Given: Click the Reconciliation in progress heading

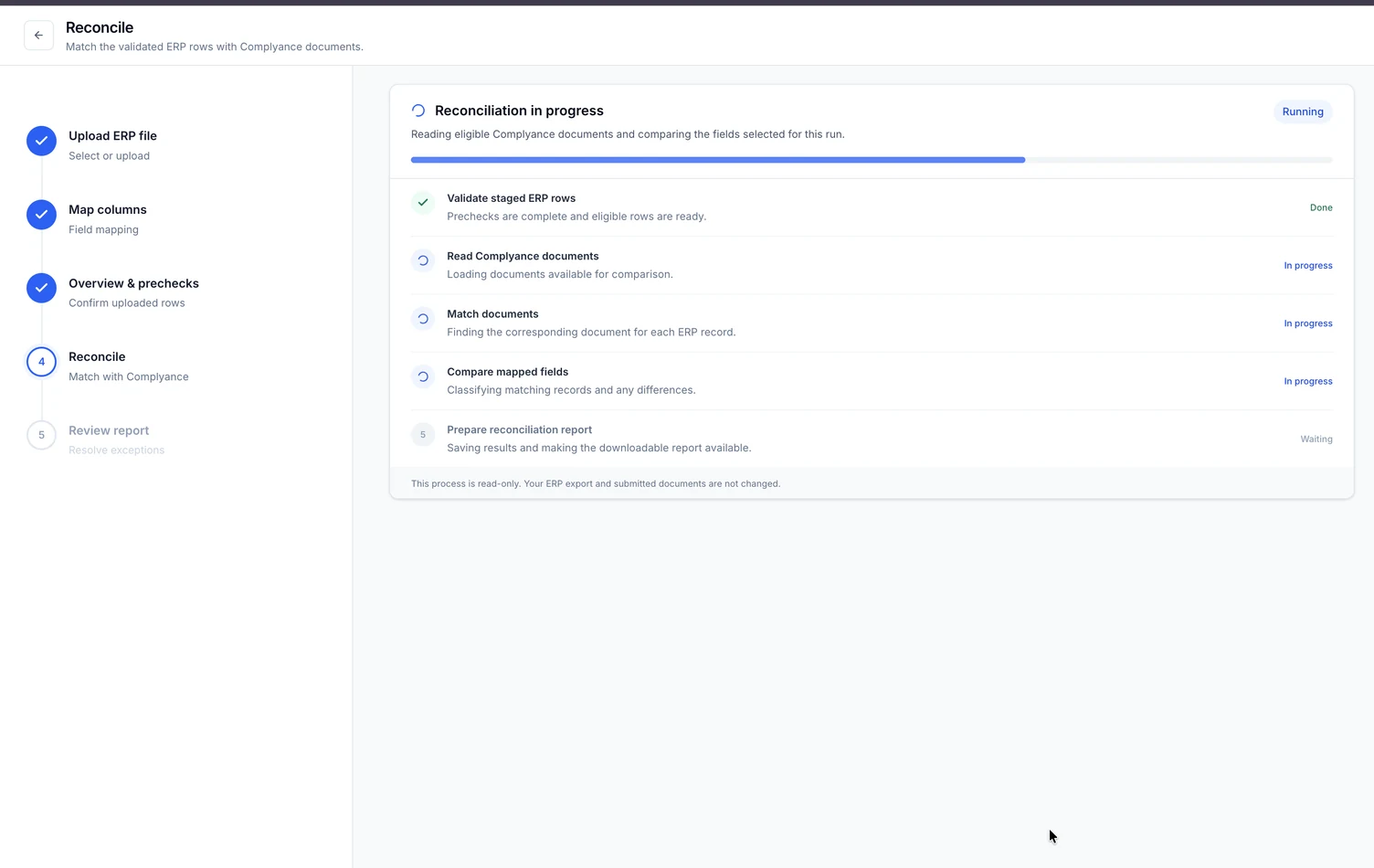Looking at the screenshot, I should click(519, 111).
